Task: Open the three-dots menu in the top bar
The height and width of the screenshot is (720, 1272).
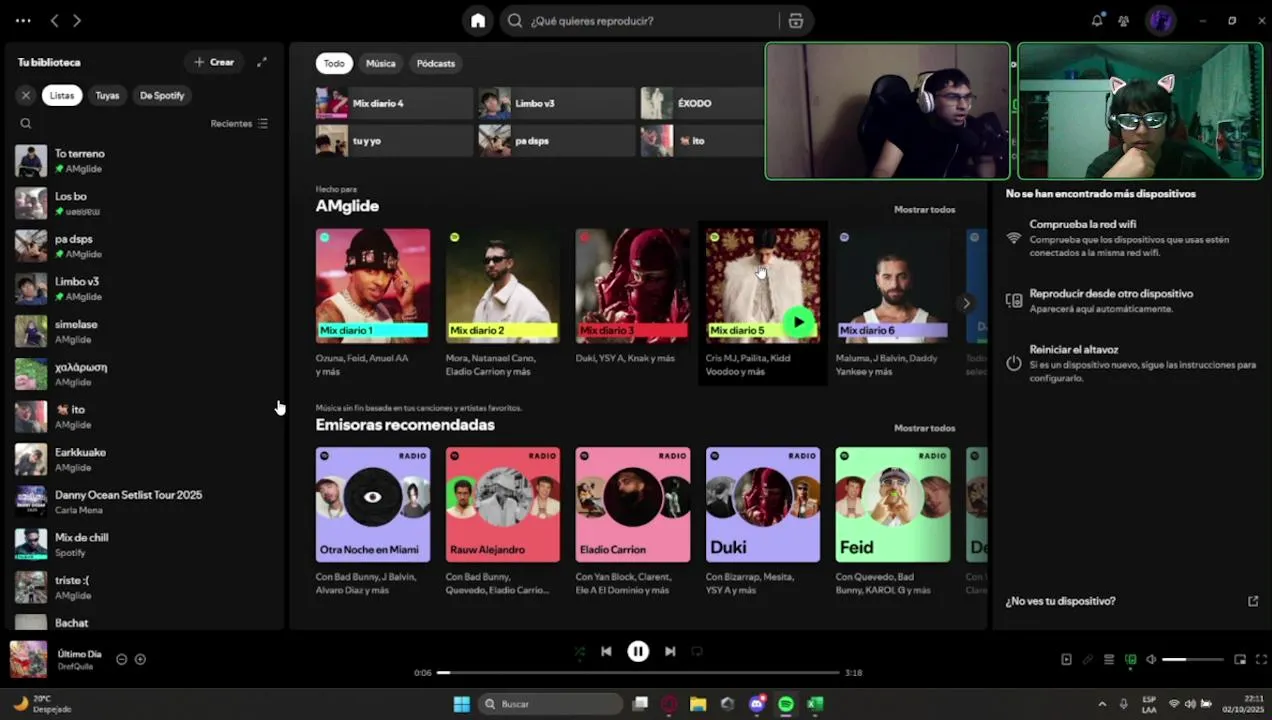Action: (23, 20)
